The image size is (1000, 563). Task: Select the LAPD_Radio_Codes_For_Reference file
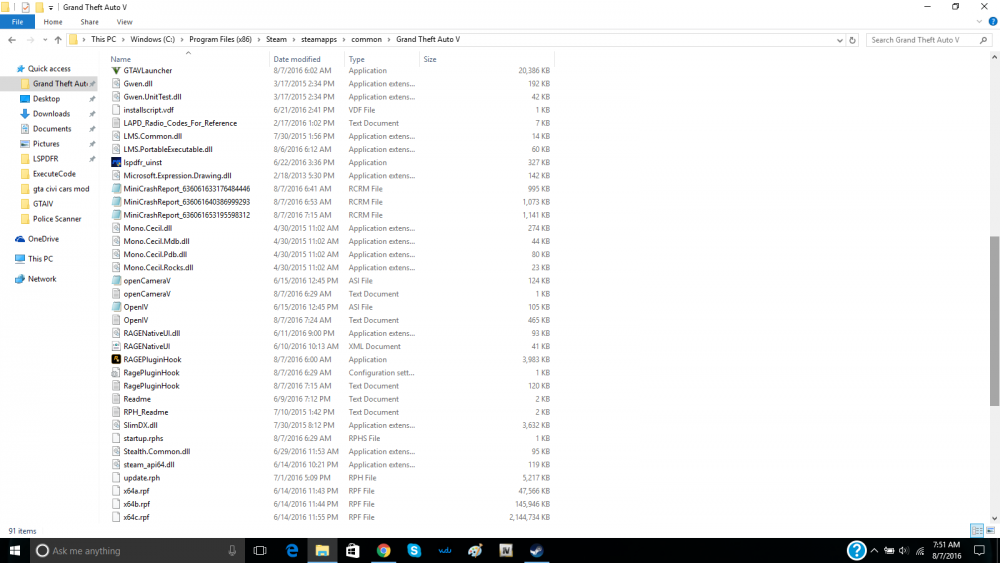click(x=180, y=123)
